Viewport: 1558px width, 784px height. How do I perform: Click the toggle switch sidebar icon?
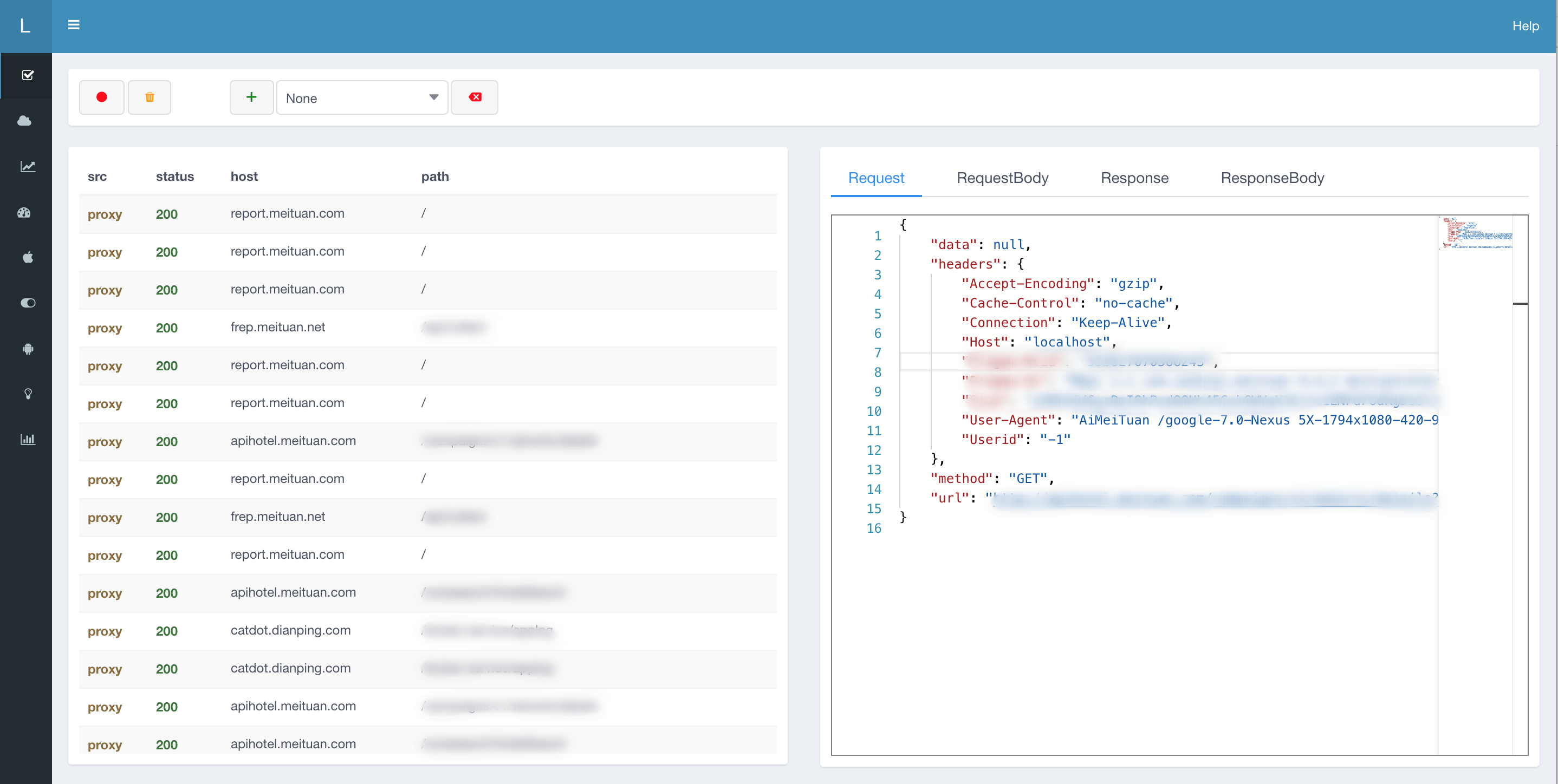(27, 303)
